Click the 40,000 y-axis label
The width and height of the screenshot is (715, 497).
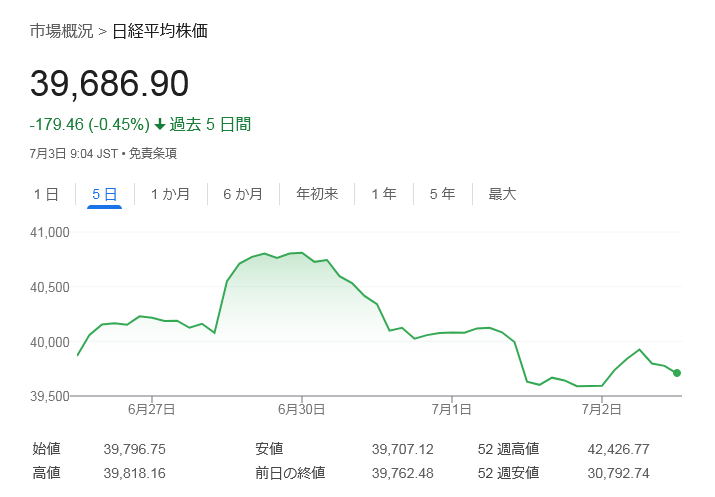(50, 342)
